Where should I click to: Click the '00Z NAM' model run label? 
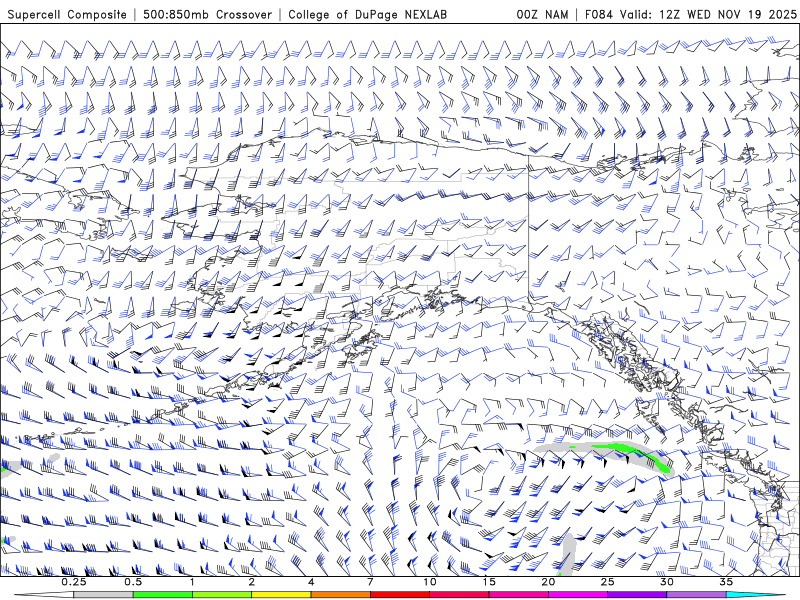pos(542,14)
